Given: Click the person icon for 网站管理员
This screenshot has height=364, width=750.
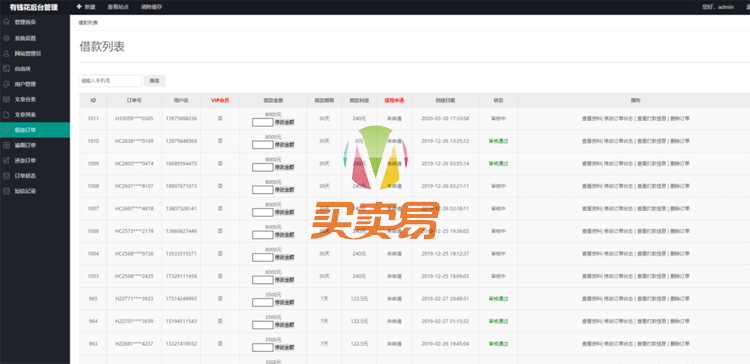Looking at the screenshot, I should coord(6,53).
